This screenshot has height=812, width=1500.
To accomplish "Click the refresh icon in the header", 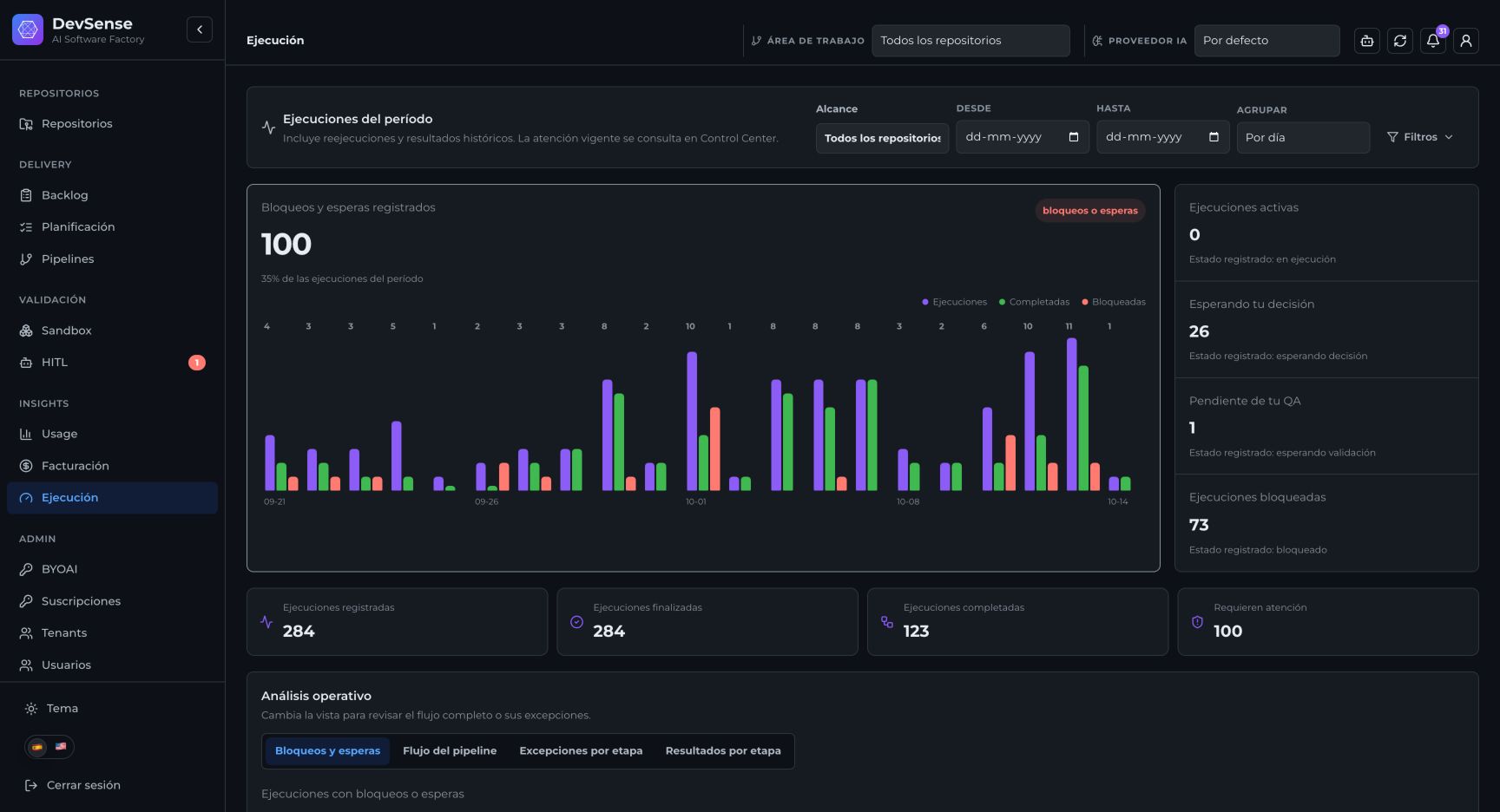I will 1400,41.
